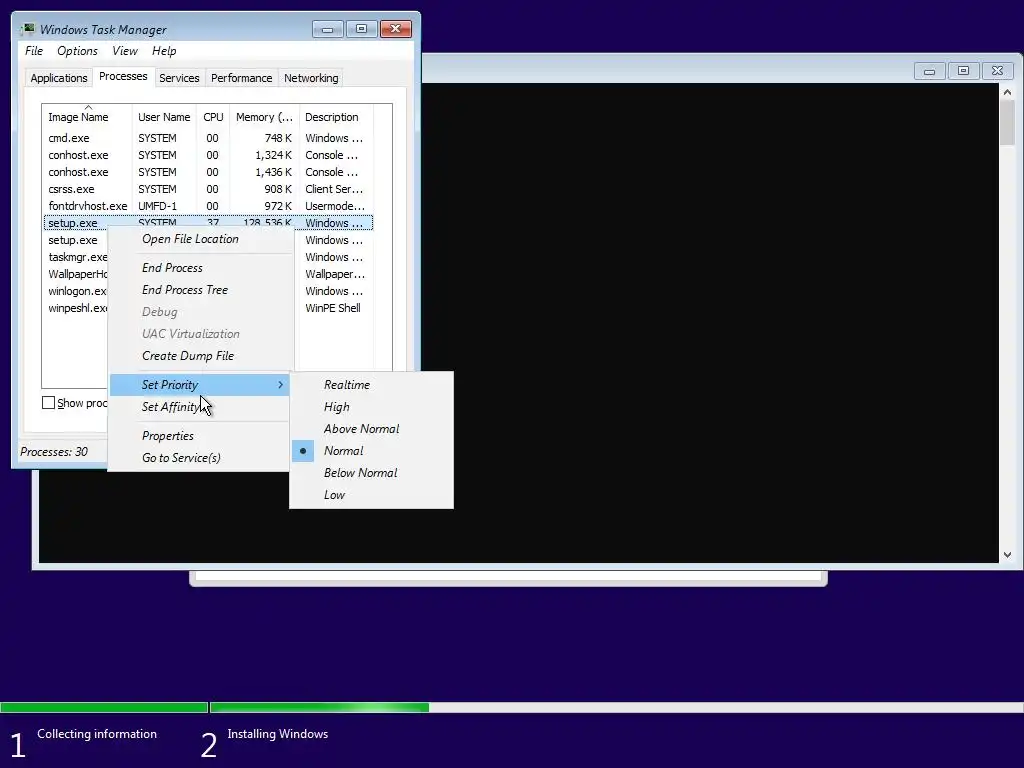Set priority to High

[x=371, y=407]
